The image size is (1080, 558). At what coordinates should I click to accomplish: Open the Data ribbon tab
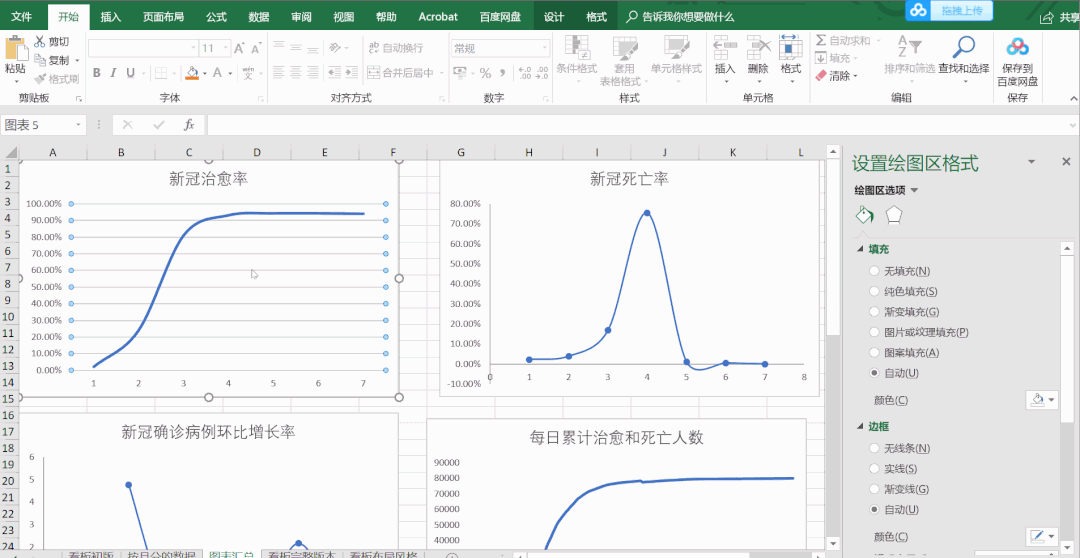click(x=259, y=17)
